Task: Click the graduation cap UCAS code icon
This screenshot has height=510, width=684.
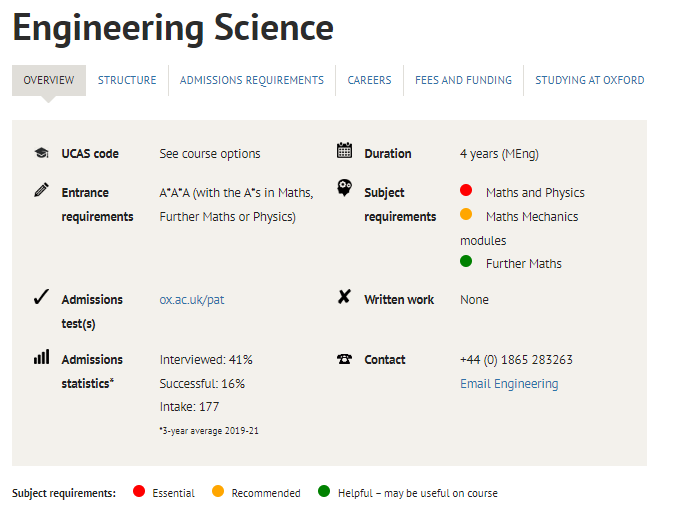Action: click(x=41, y=153)
